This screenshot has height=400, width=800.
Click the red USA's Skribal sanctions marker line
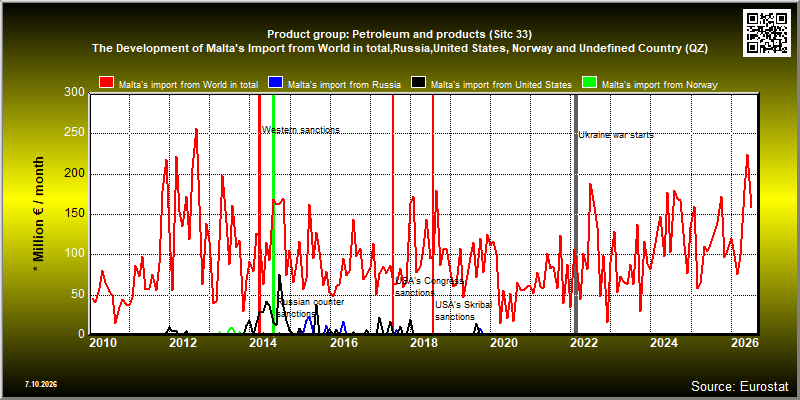pyautogui.click(x=433, y=214)
